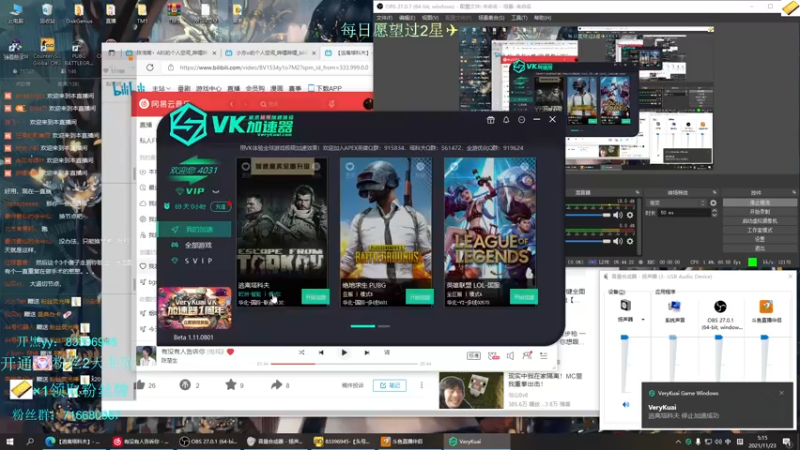Viewport: 800px width, 450px height.
Task: Open the Windows Start menu
Action: click(x=10, y=441)
